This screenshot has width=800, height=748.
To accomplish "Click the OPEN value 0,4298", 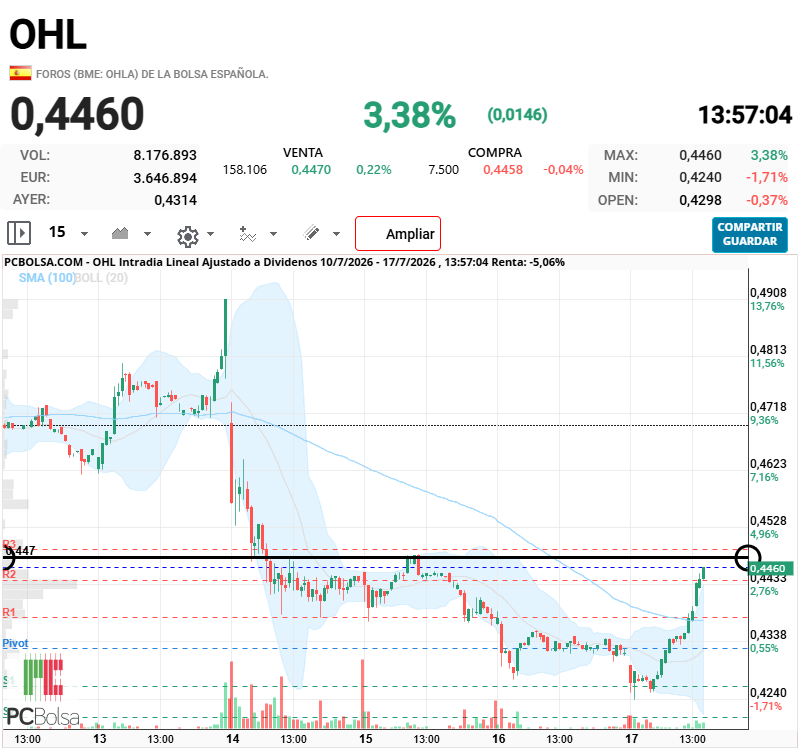I will coord(700,200).
